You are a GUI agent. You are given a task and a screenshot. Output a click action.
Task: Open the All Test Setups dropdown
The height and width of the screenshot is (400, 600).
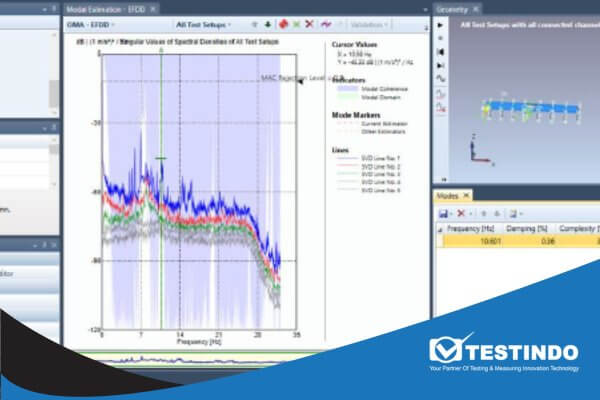tap(204, 25)
